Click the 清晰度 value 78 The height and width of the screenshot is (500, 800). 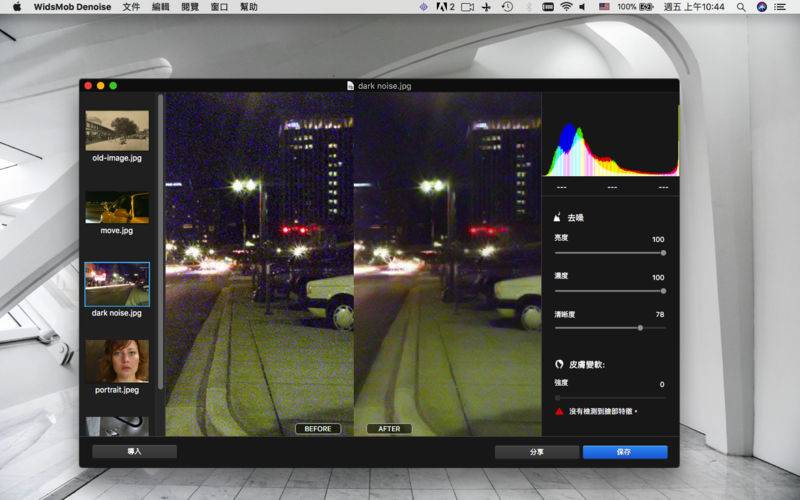coord(660,314)
